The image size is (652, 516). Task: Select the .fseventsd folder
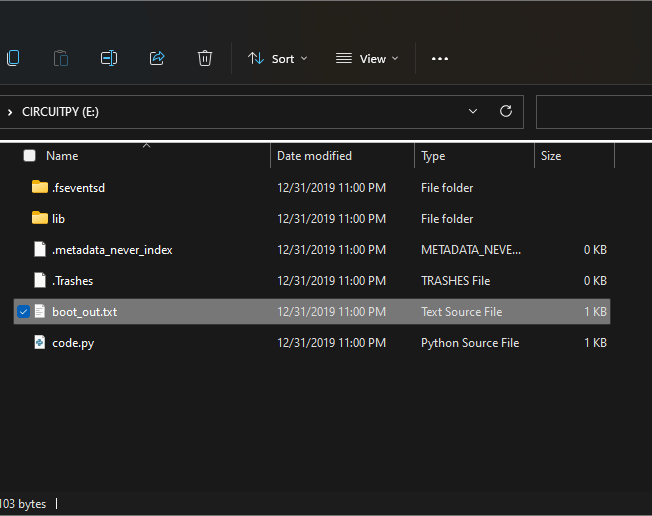tap(78, 188)
